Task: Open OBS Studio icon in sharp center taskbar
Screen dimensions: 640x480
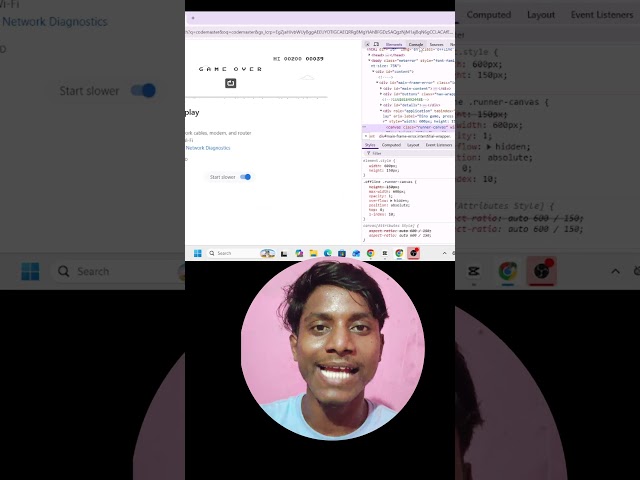Action: (x=413, y=253)
